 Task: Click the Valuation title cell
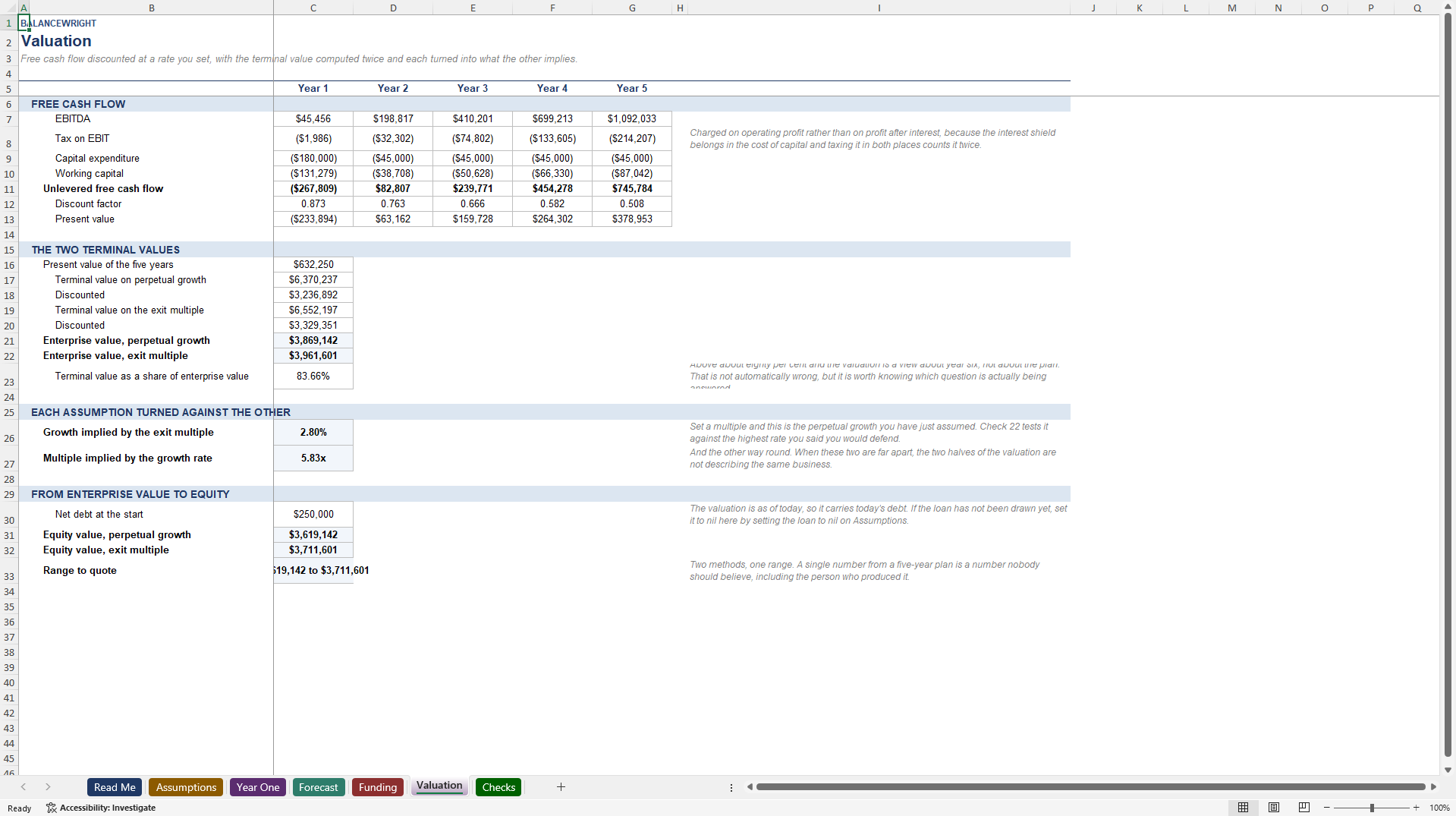click(56, 41)
